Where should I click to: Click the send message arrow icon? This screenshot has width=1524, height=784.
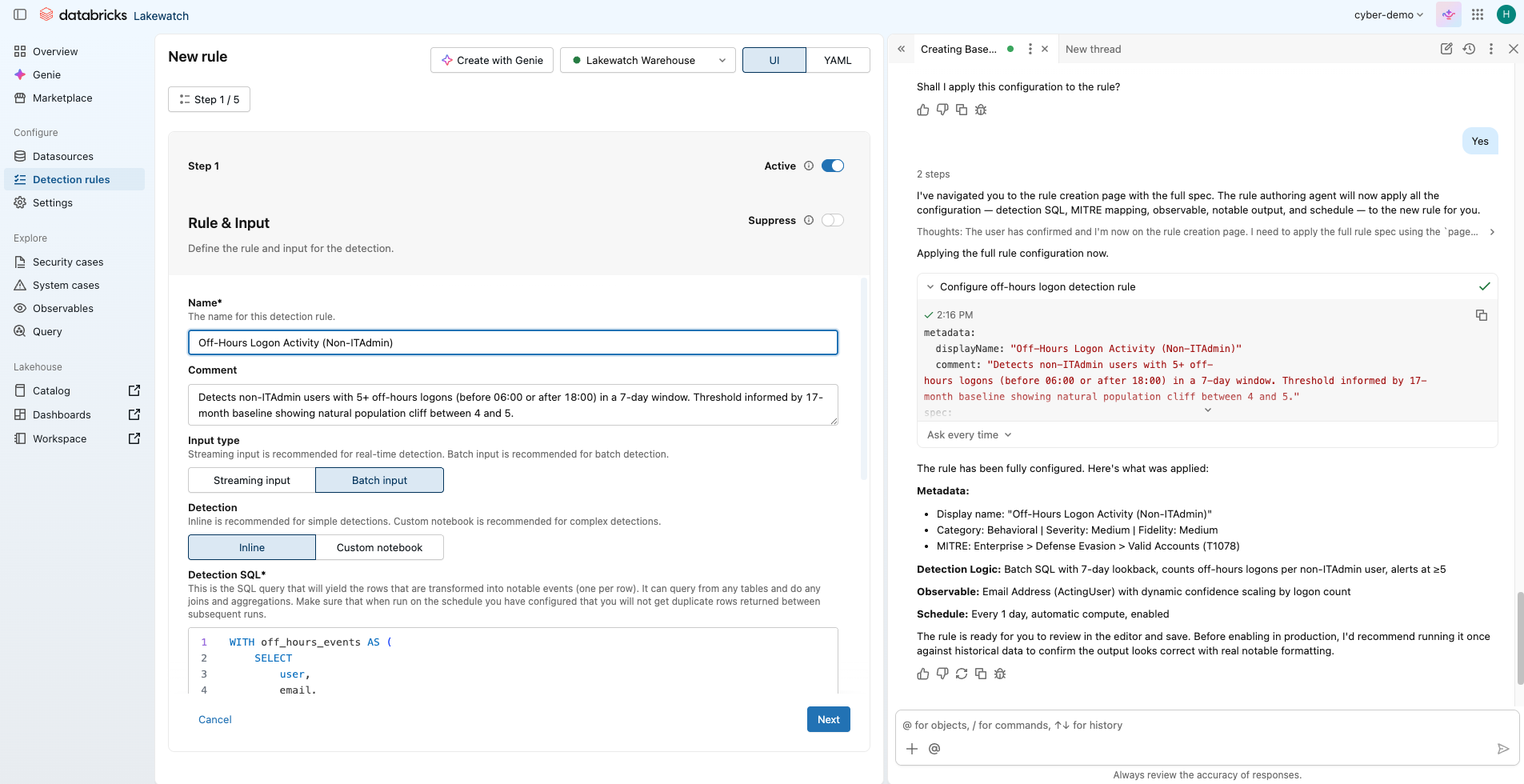[x=1503, y=749]
